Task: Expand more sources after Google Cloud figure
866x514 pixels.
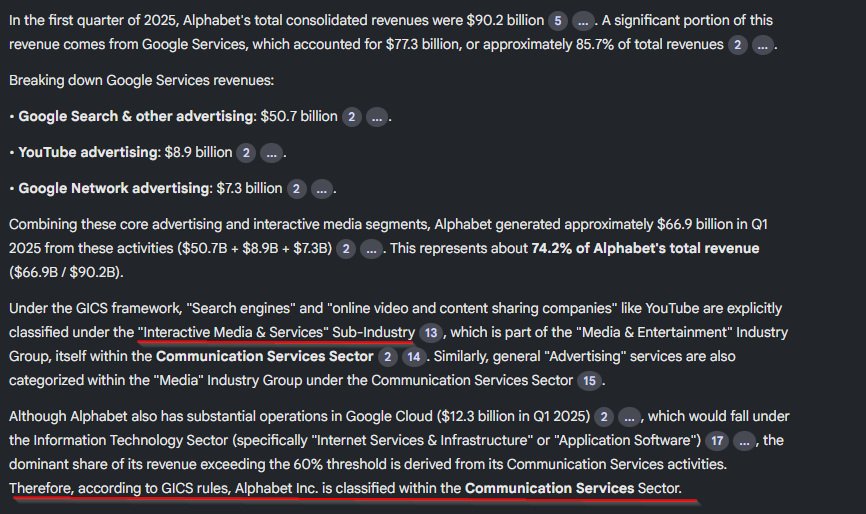Action: [x=630, y=417]
